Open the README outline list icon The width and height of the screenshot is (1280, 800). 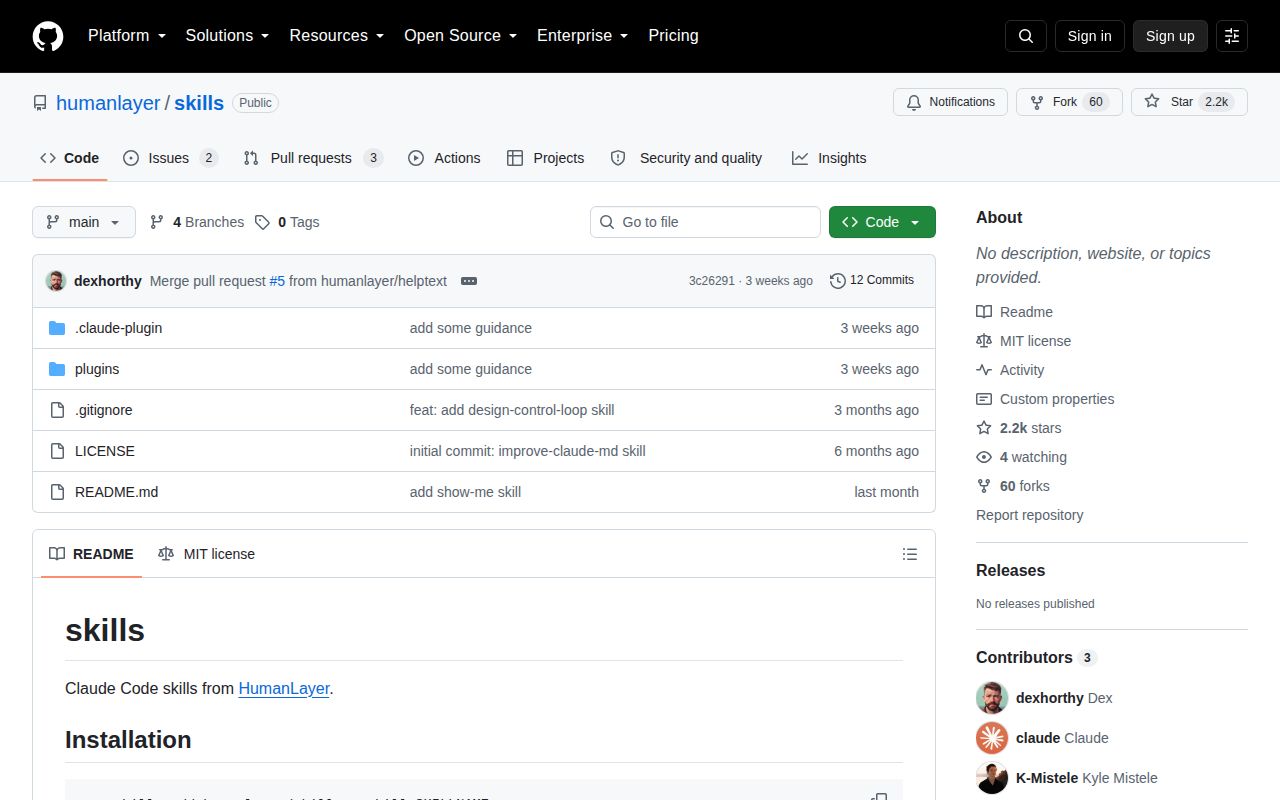pyautogui.click(x=910, y=554)
